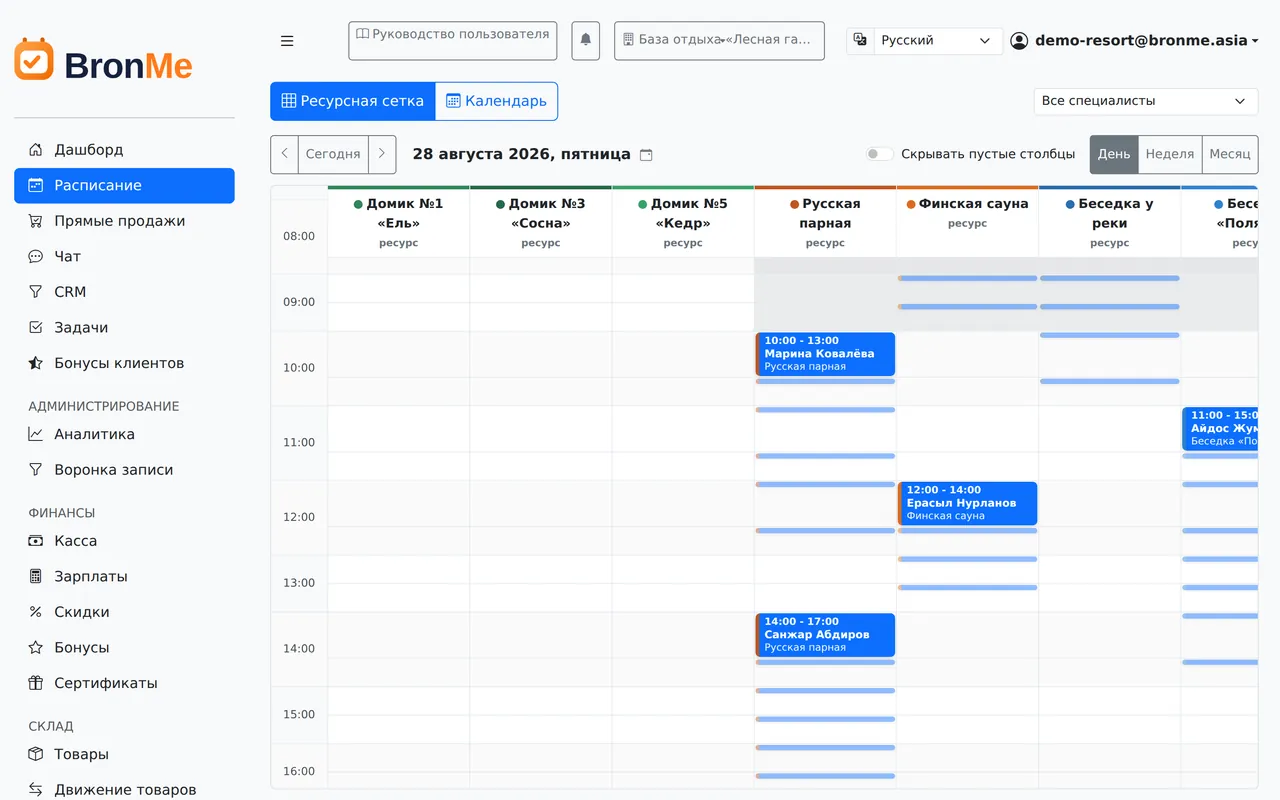Open Задачи in sidebar

click(124, 328)
